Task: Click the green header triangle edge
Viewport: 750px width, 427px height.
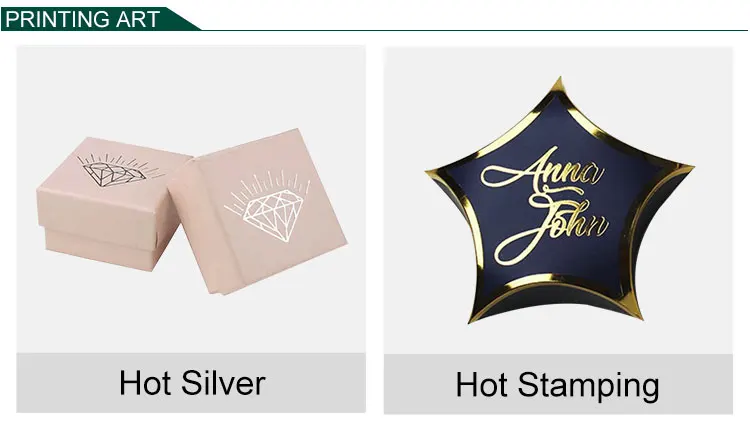Action: (x=184, y=19)
